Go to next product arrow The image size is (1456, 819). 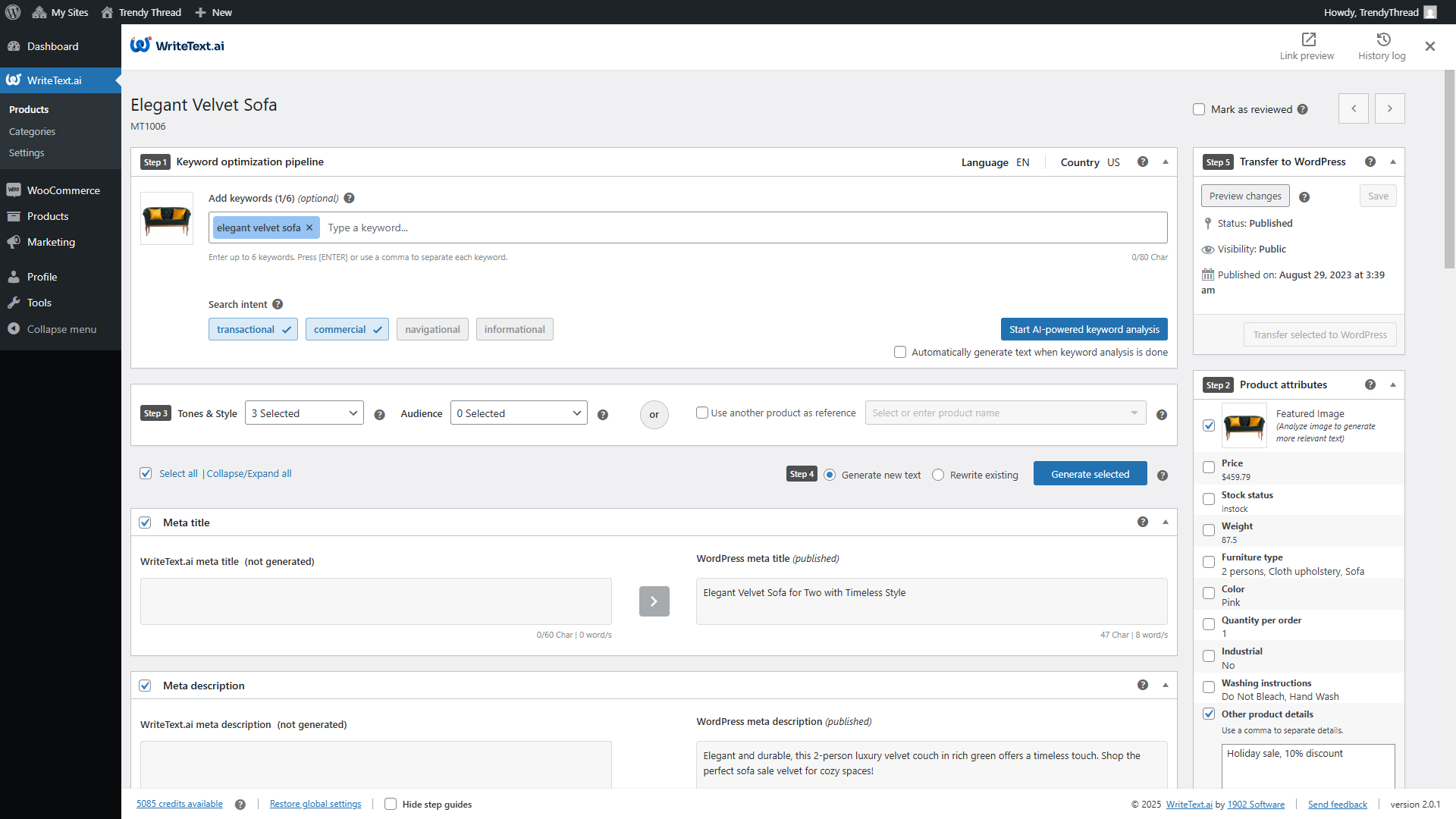point(1389,108)
